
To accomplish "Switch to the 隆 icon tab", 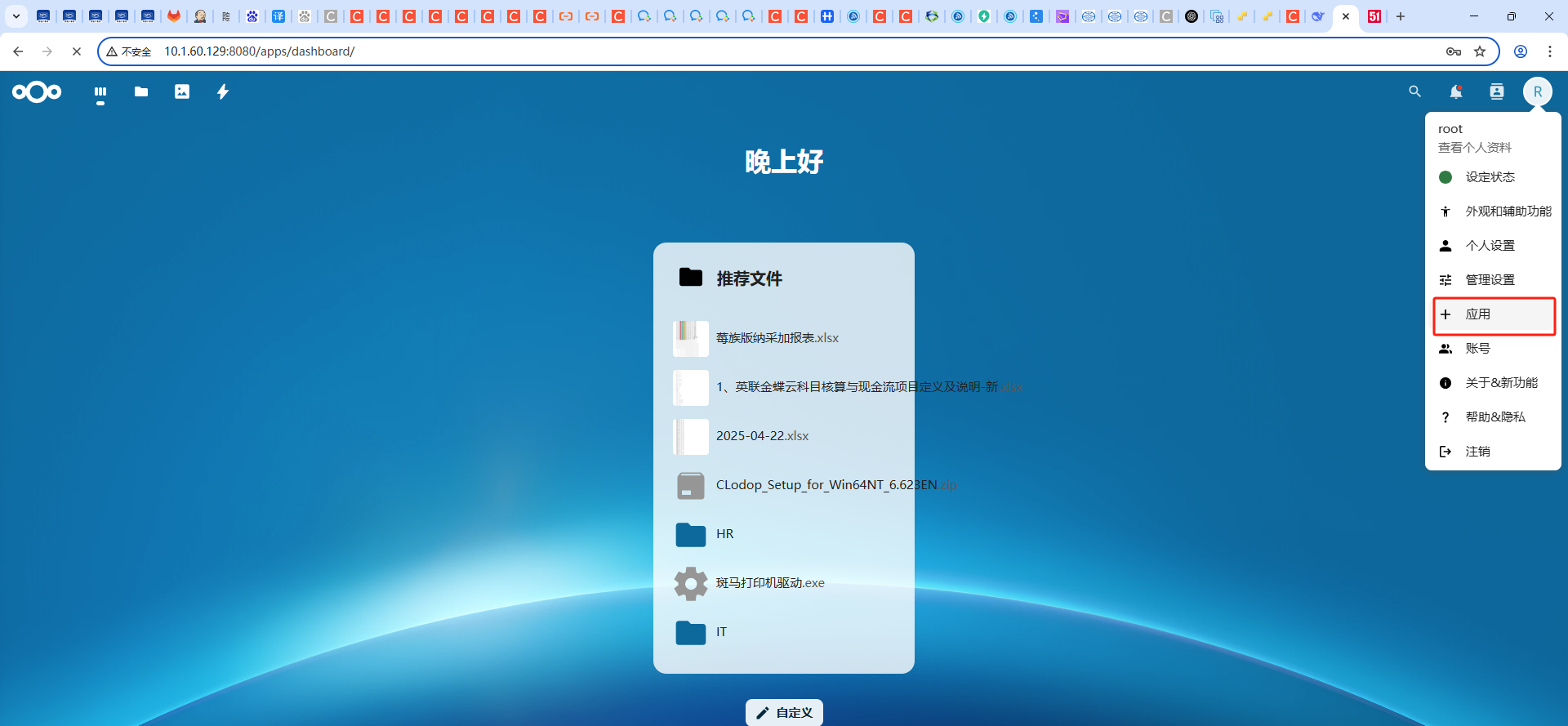I will pos(226,16).
